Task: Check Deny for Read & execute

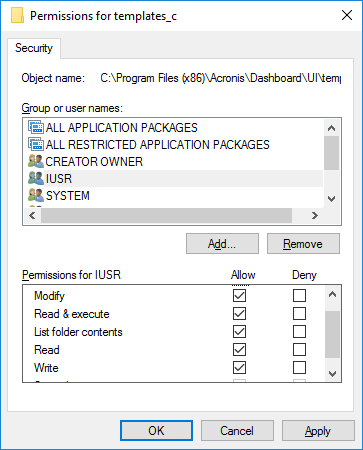Action: tap(299, 313)
